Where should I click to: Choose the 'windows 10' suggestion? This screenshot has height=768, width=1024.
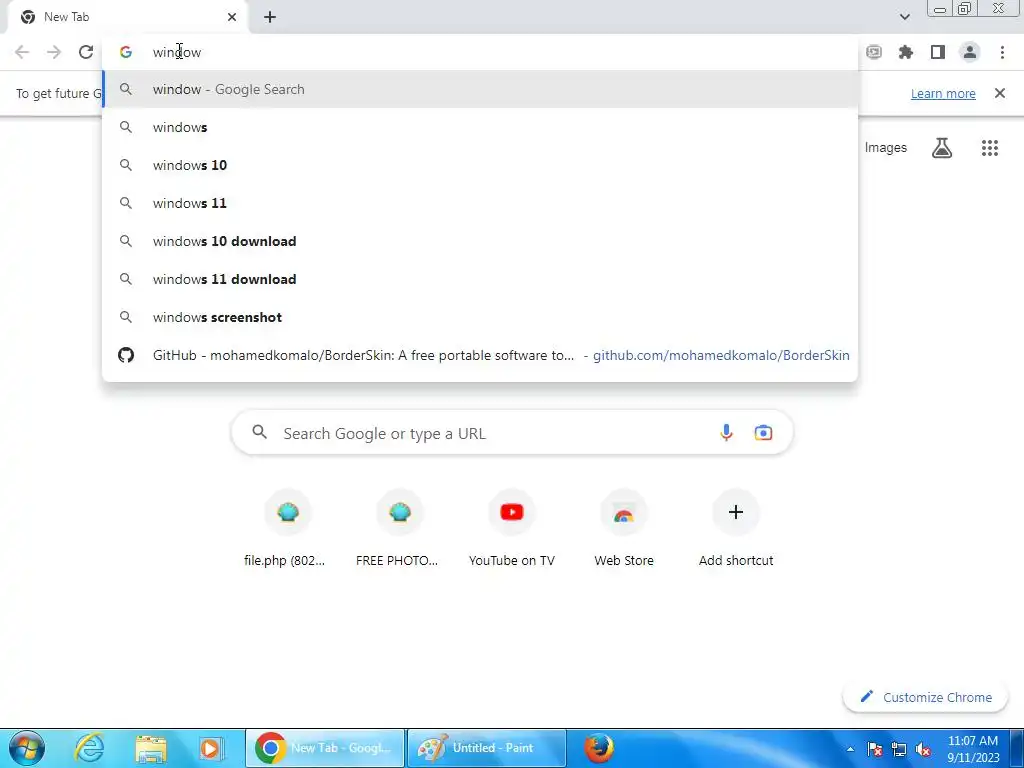point(480,165)
